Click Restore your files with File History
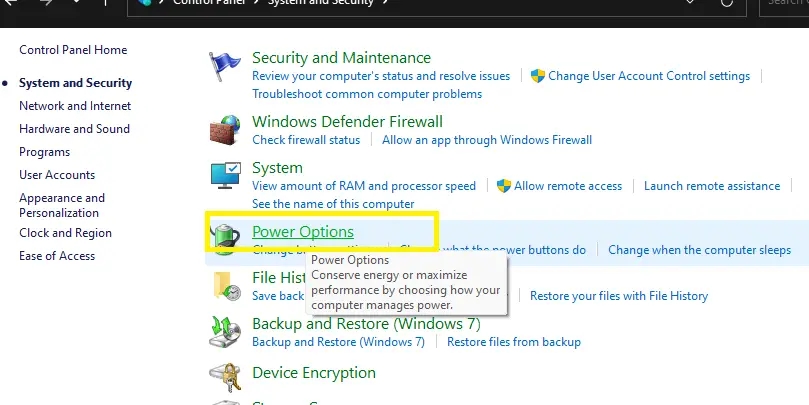 tap(619, 296)
